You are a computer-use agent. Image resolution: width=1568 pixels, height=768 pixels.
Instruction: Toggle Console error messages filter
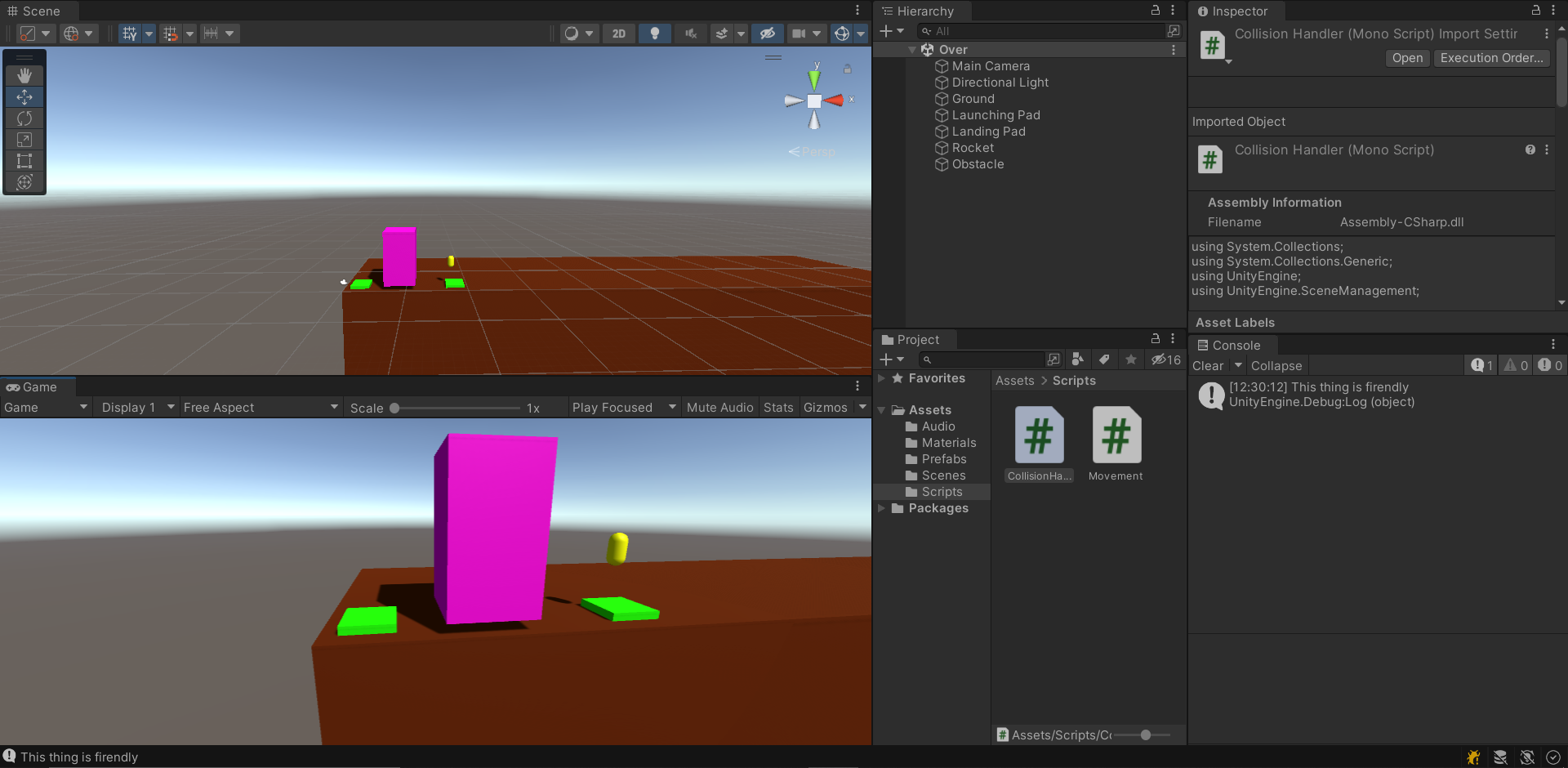tap(1550, 365)
